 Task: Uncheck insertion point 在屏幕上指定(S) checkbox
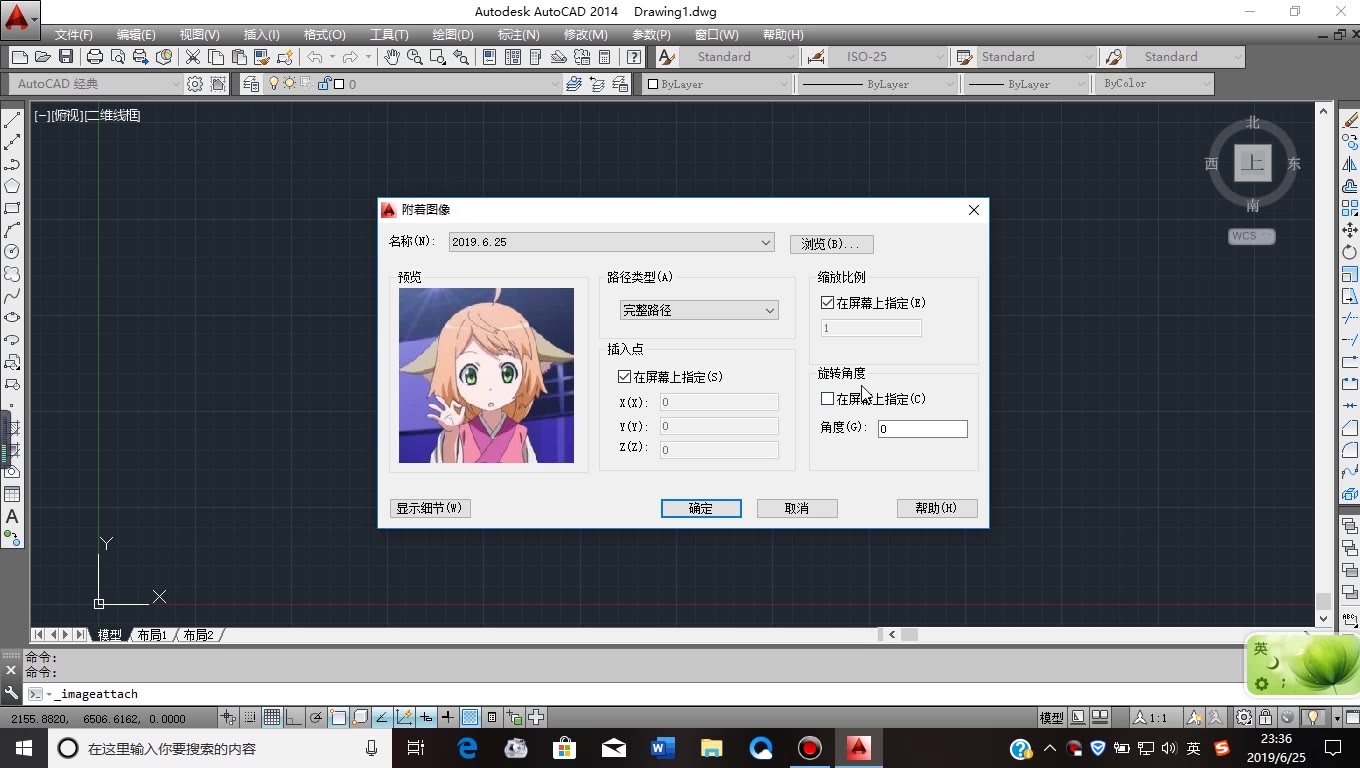click(624, 377)
